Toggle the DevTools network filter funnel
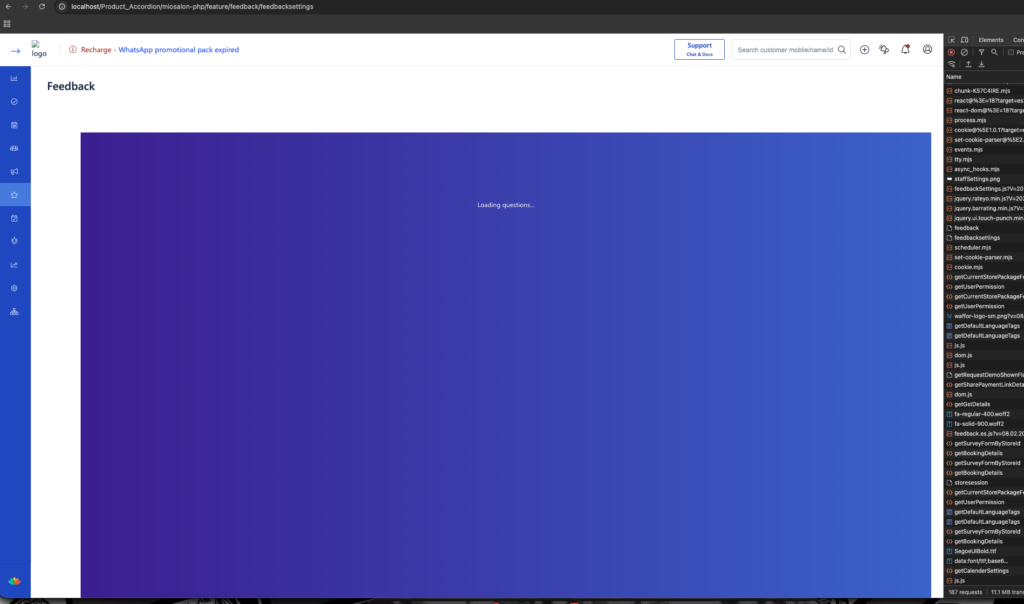 pyautogui.click(x=982, y=52)
